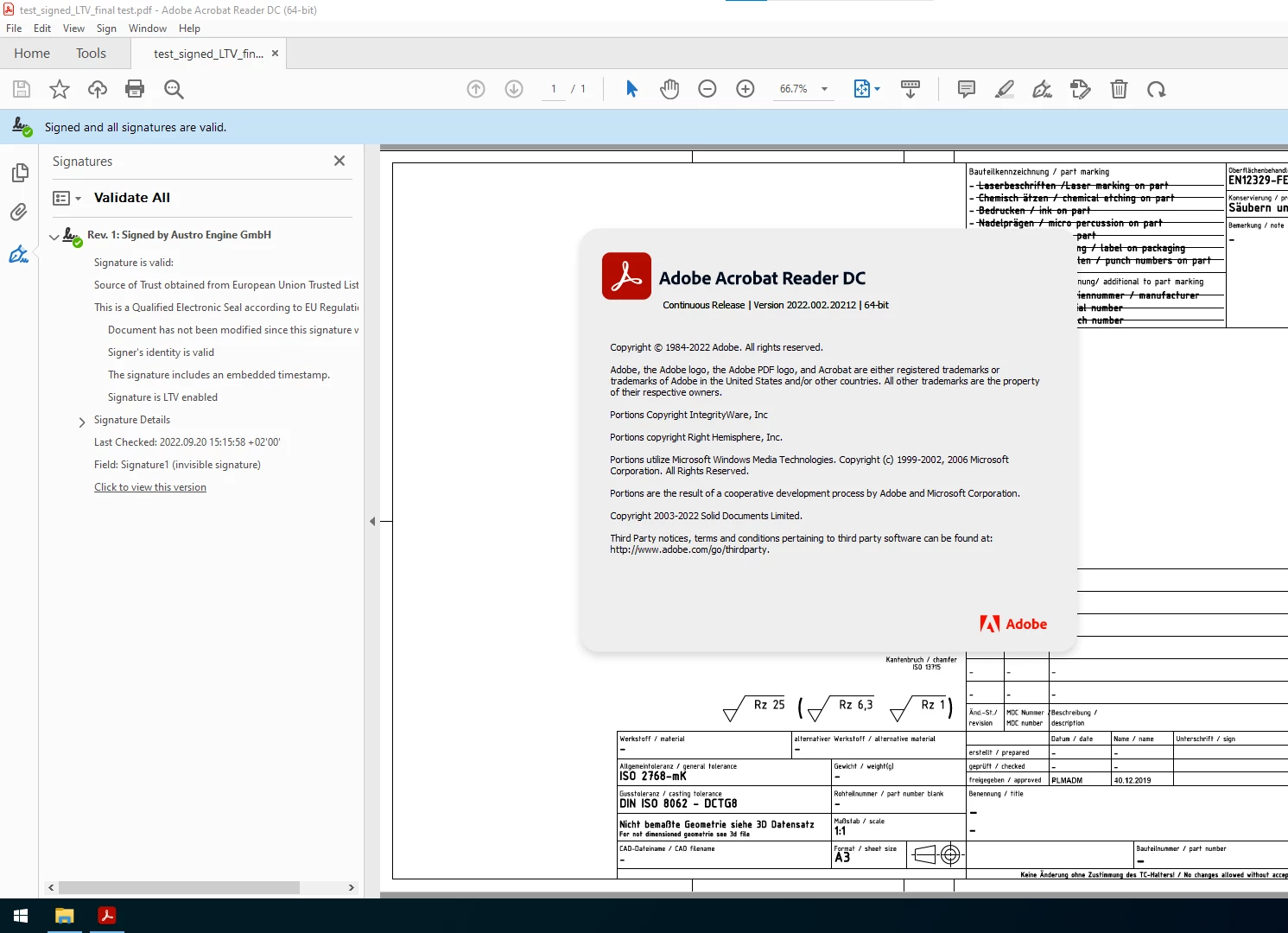Open the Fit page options icon
The width and height of the screenshot is (1288, 933).
click(866, 89)
